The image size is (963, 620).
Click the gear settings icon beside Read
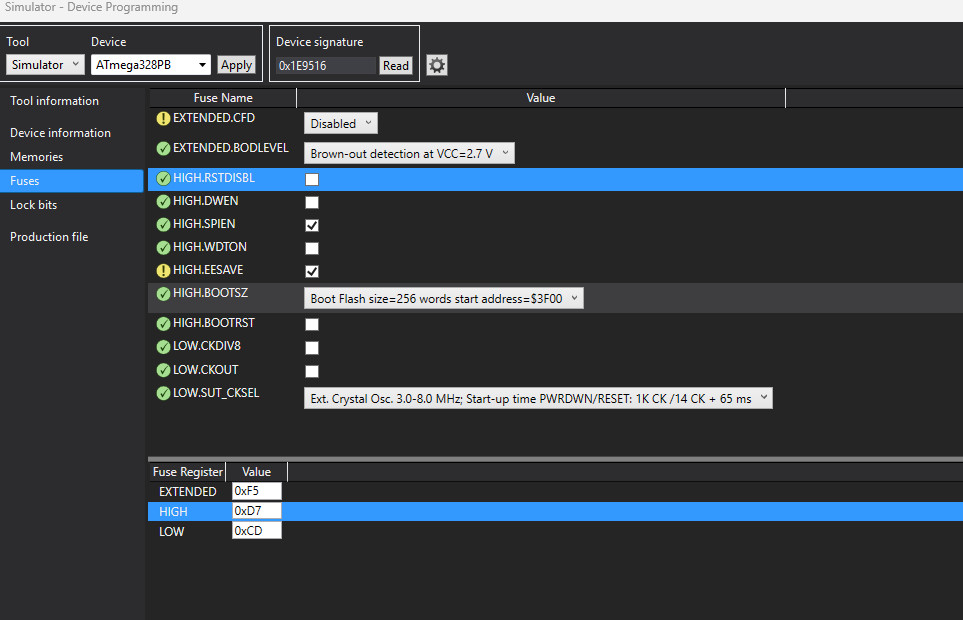tap(437, 66)
